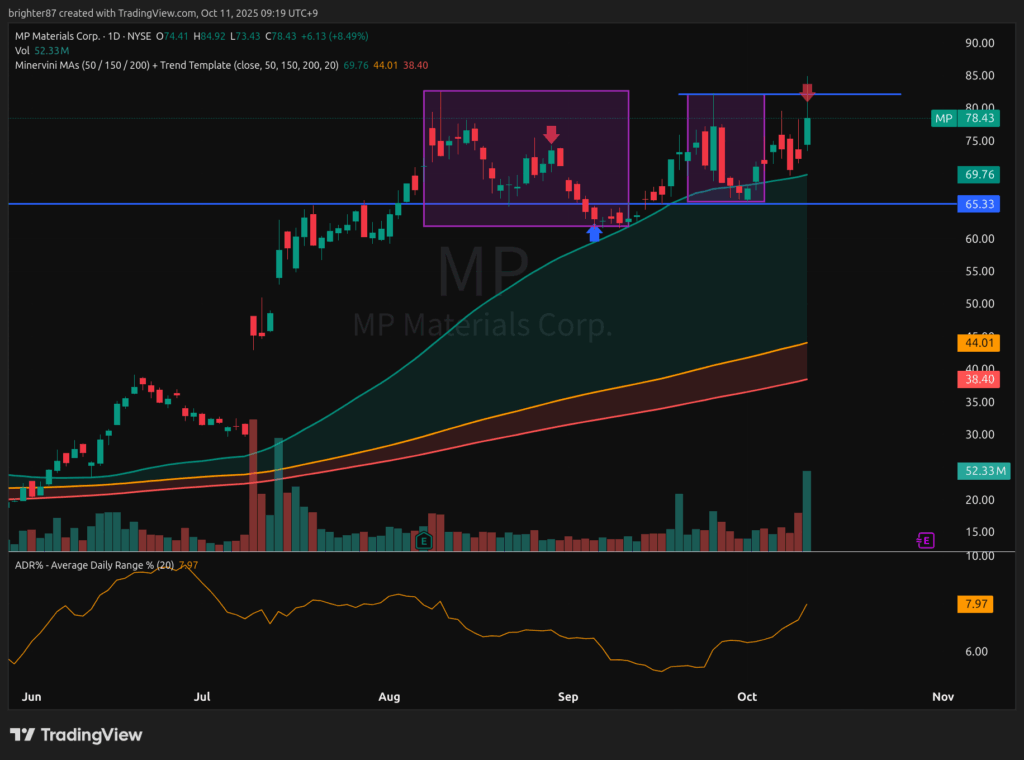
Task: Select red down arrow above the latest candle
Action: click(807, 93)
